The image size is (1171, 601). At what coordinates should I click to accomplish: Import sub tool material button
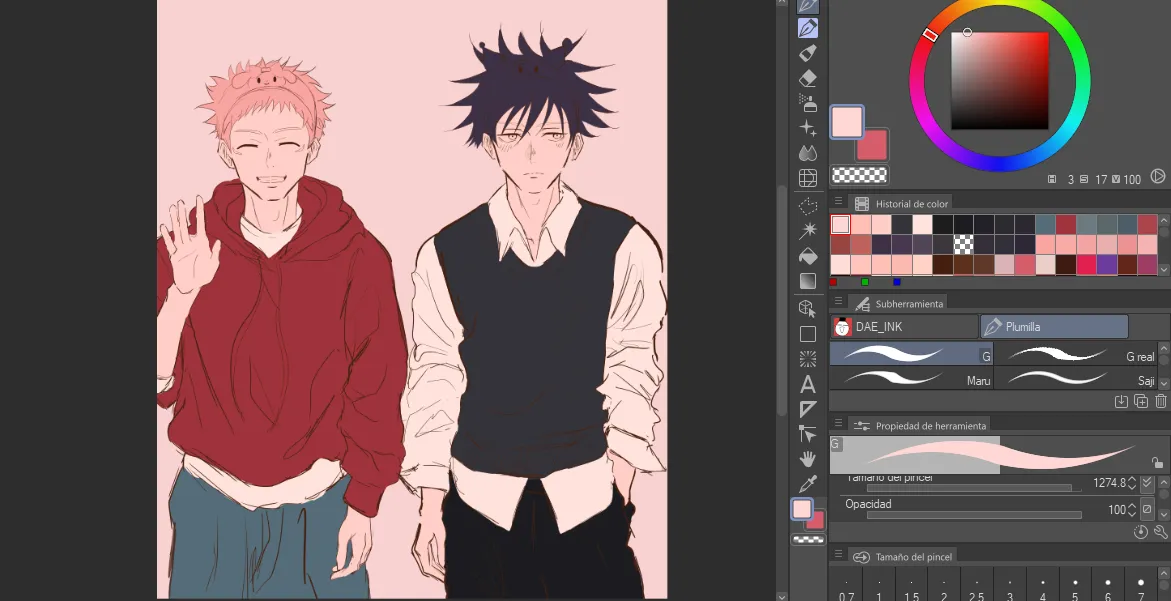pos(1121,402)
